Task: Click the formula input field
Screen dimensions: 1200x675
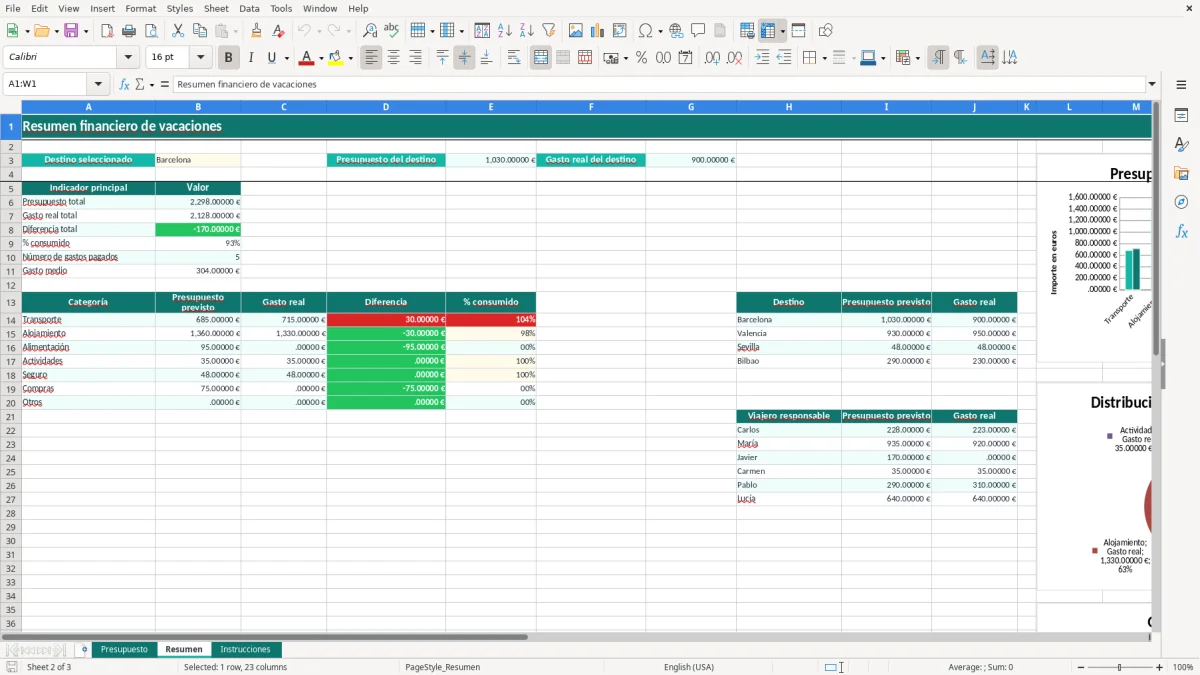Action: (659, 84)
